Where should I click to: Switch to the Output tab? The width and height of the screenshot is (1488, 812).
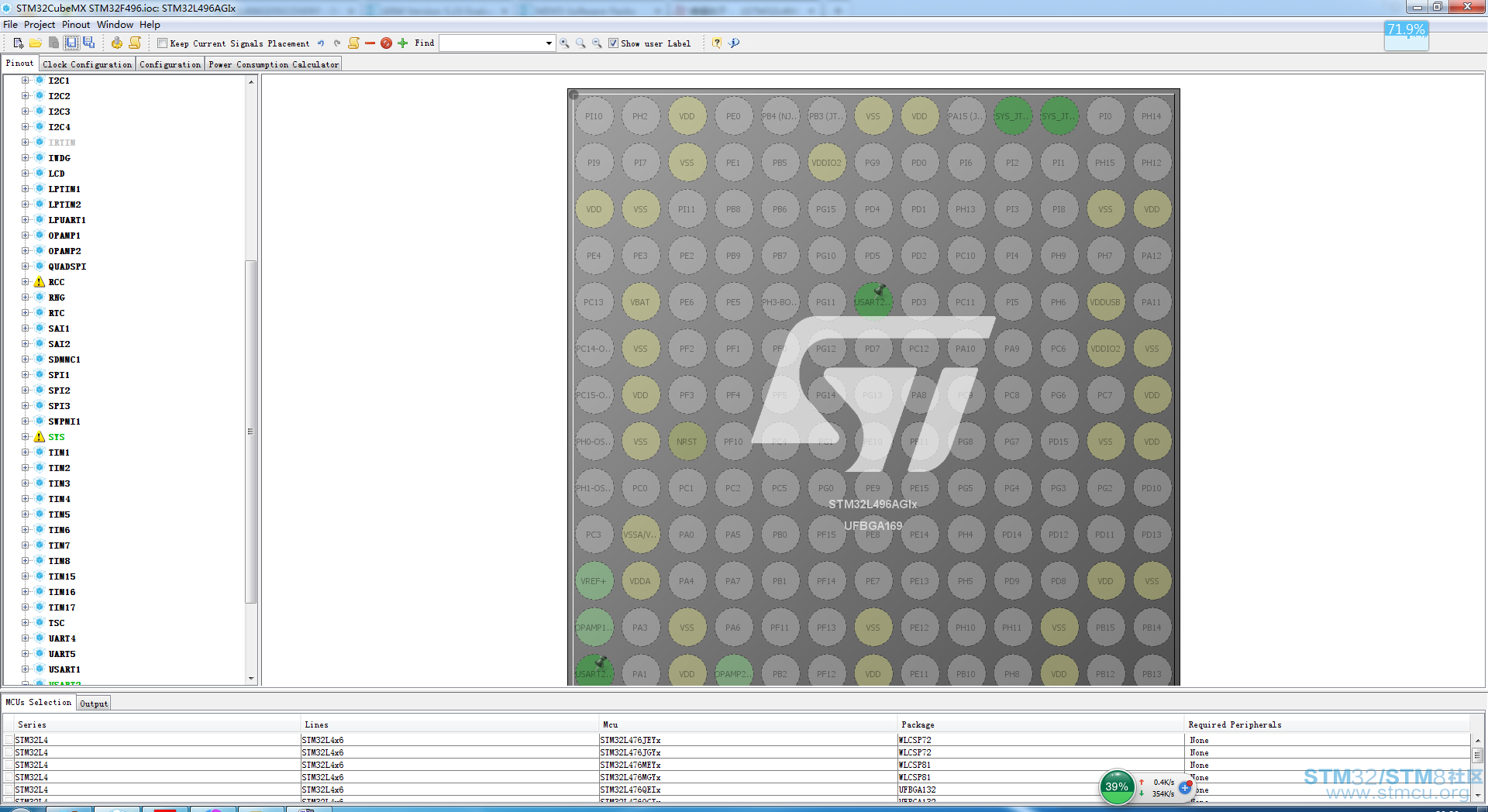pos(94,704)
